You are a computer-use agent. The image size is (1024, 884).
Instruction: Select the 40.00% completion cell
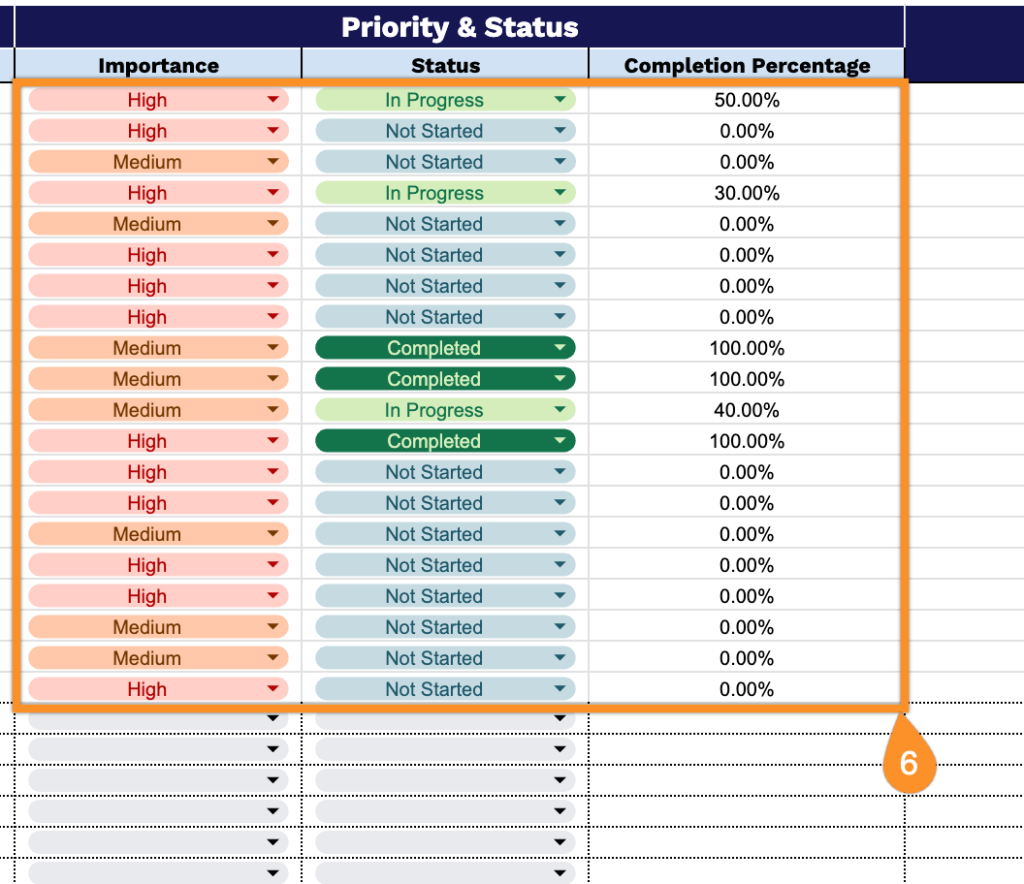pos(746,410)
